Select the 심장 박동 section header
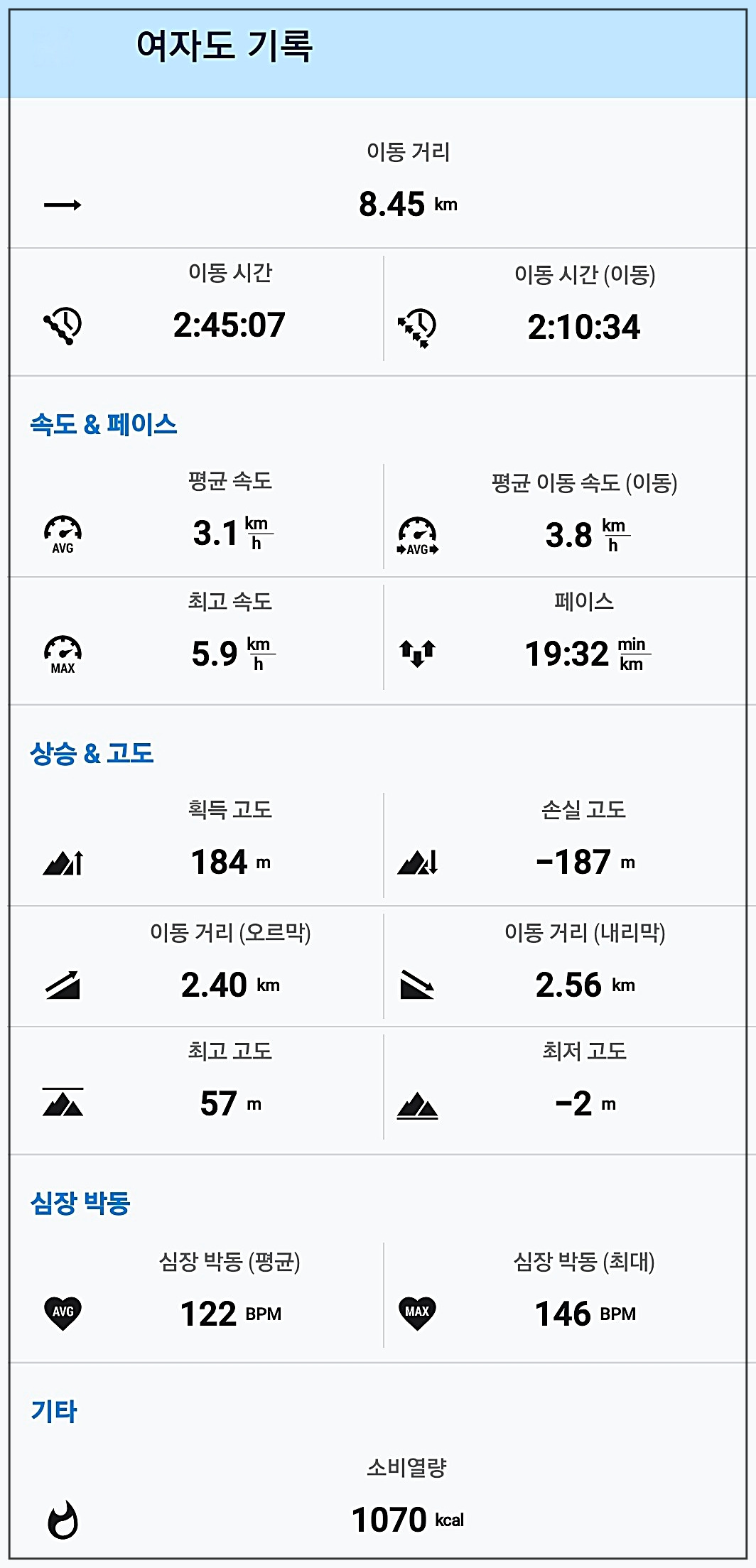Image resolution: width=756 pixels, height=1568 pixels. tap(80, 1203)
